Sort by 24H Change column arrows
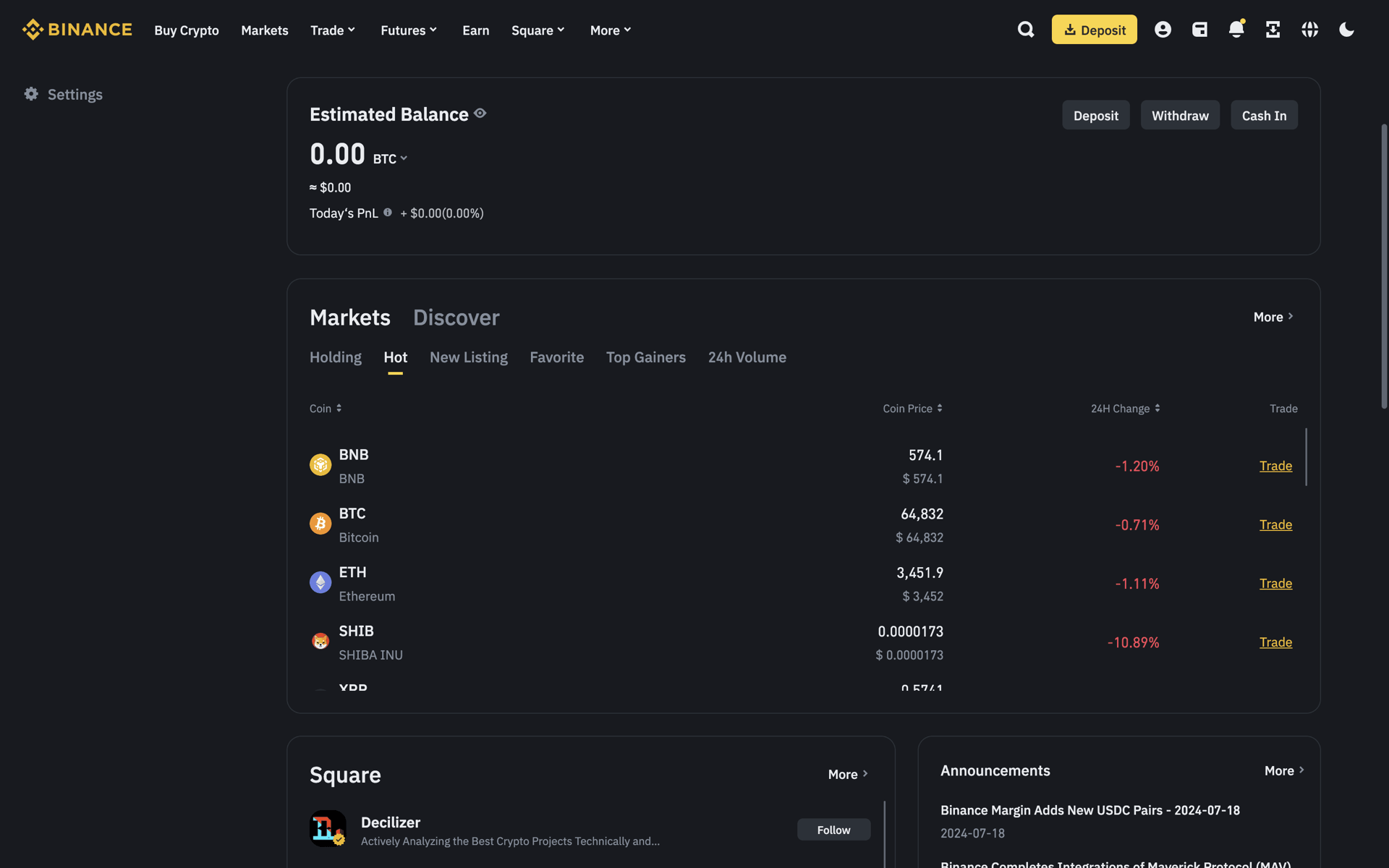1389x868 pixels. (x=1157, y=408)
